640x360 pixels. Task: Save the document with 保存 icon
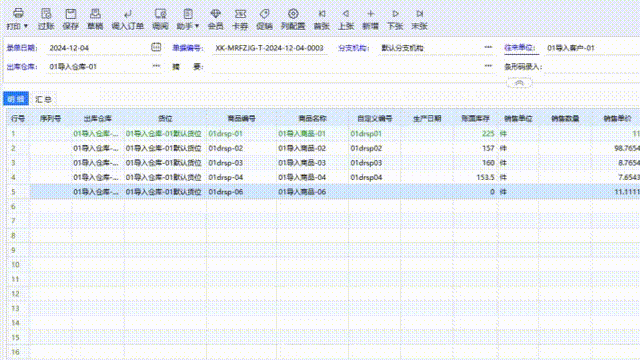click(x=71, y=19)
